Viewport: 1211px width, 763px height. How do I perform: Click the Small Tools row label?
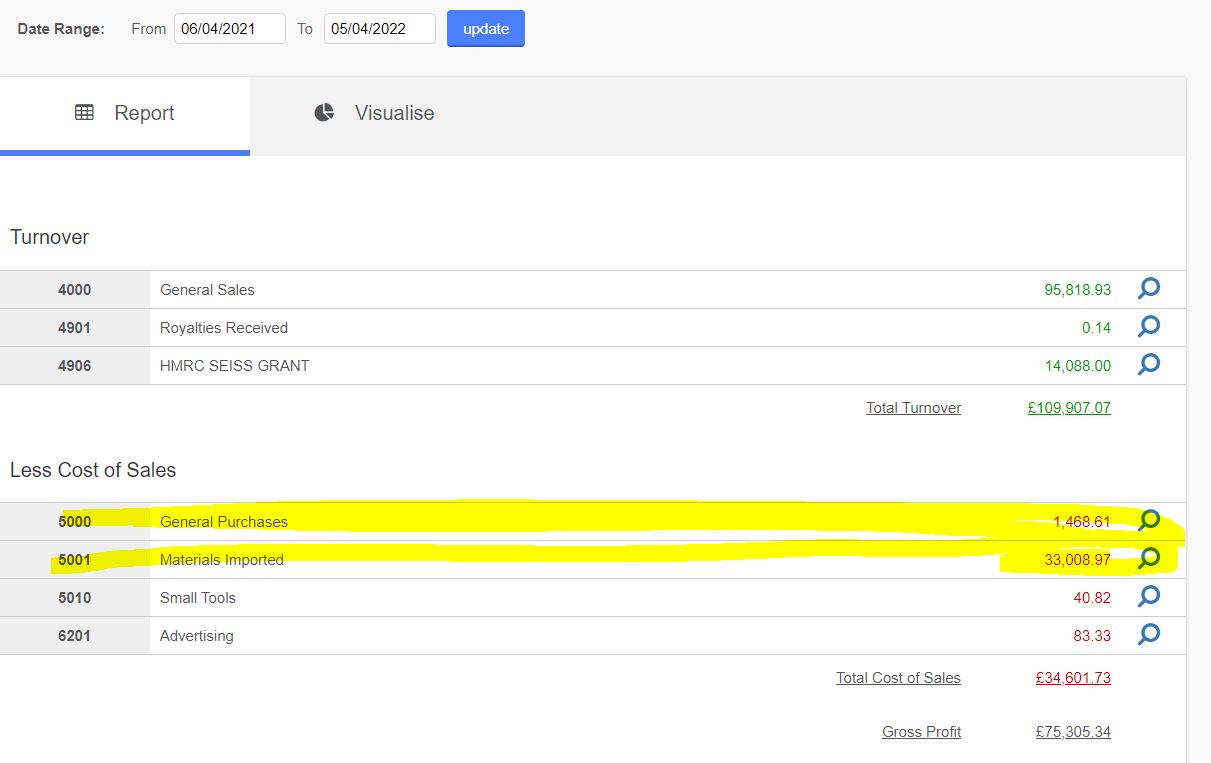198,598
